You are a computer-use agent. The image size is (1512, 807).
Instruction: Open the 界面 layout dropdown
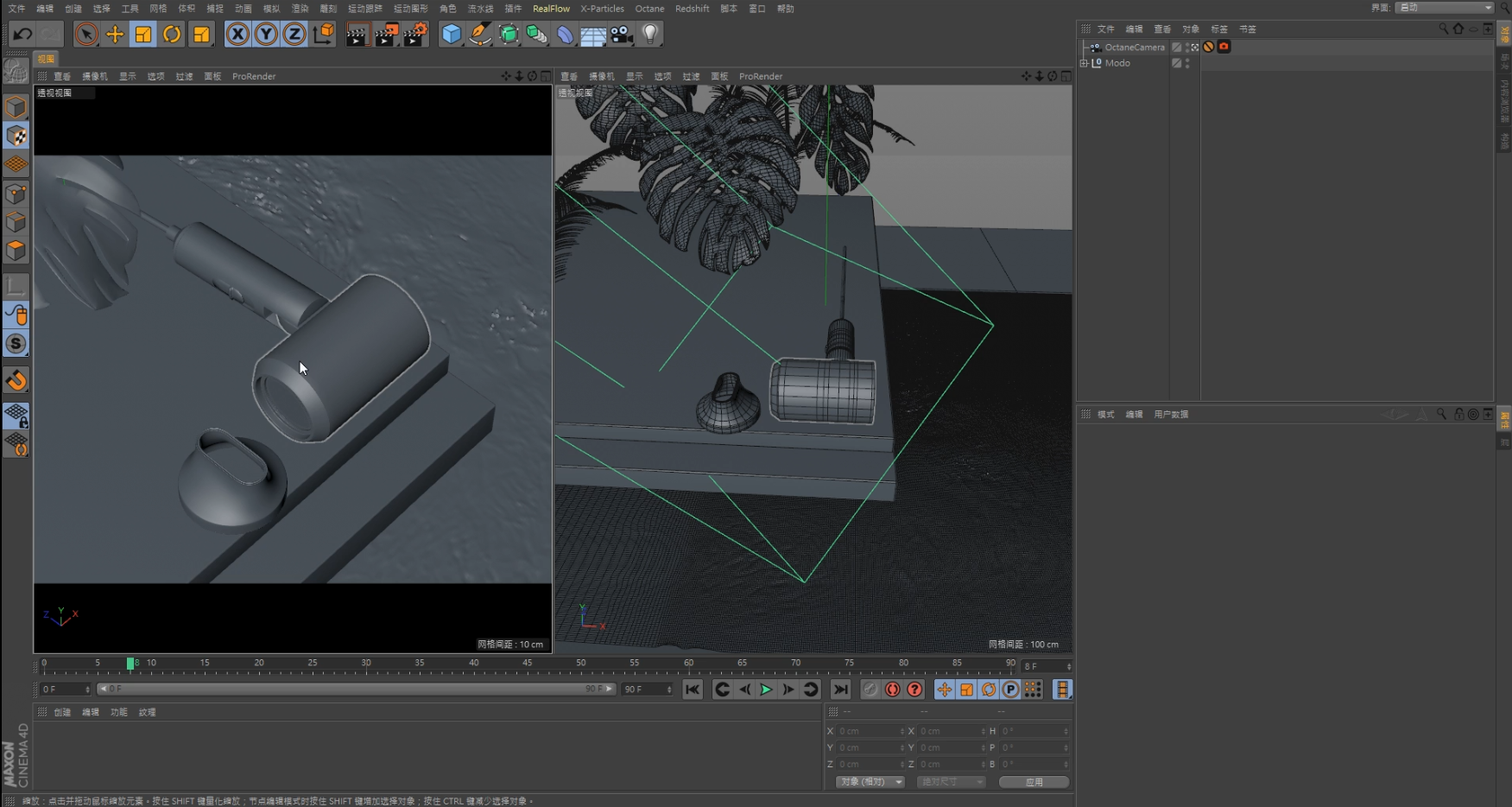tap(1445, 8)
